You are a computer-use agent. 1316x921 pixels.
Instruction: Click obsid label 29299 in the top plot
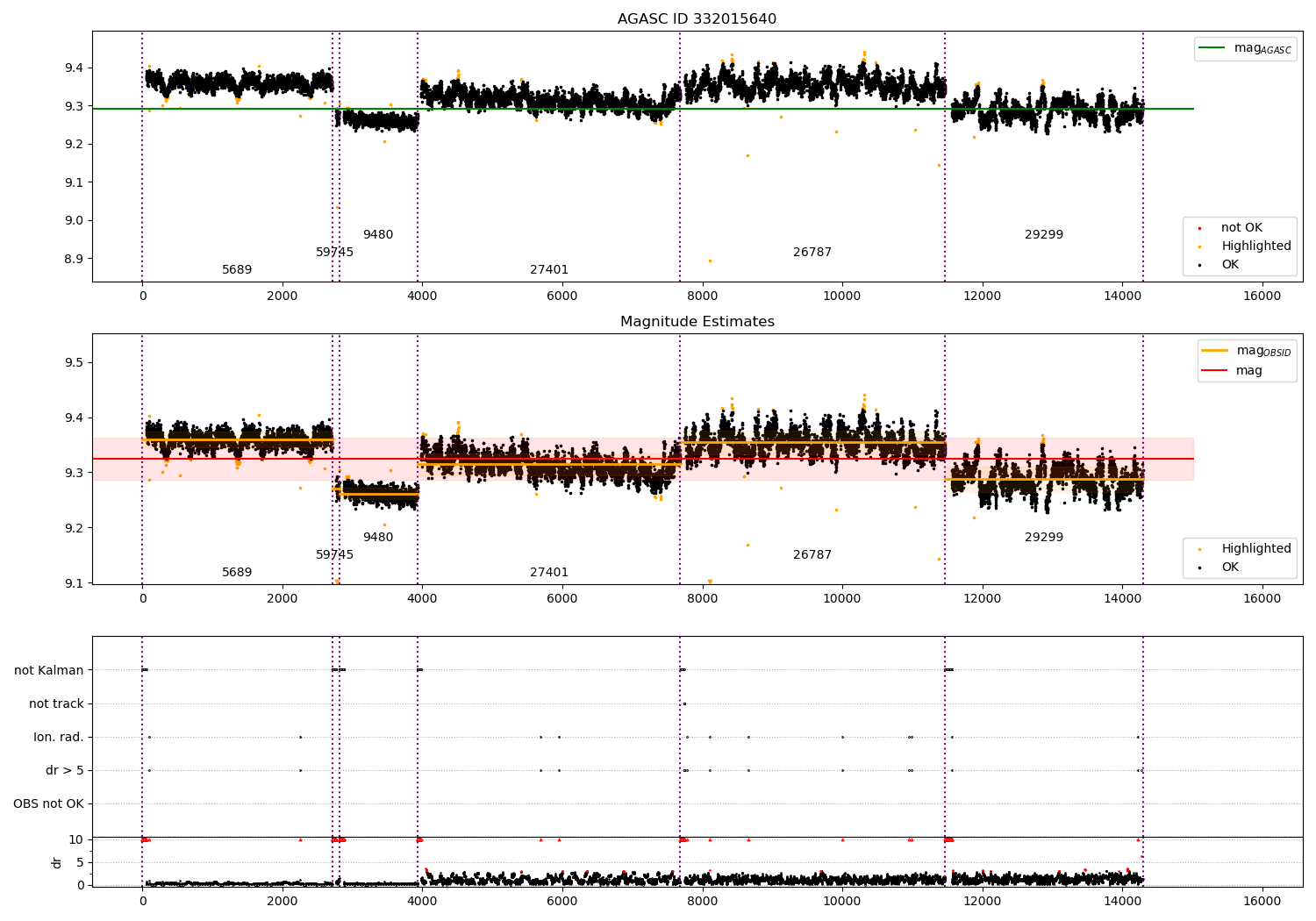pos(1044,235)
